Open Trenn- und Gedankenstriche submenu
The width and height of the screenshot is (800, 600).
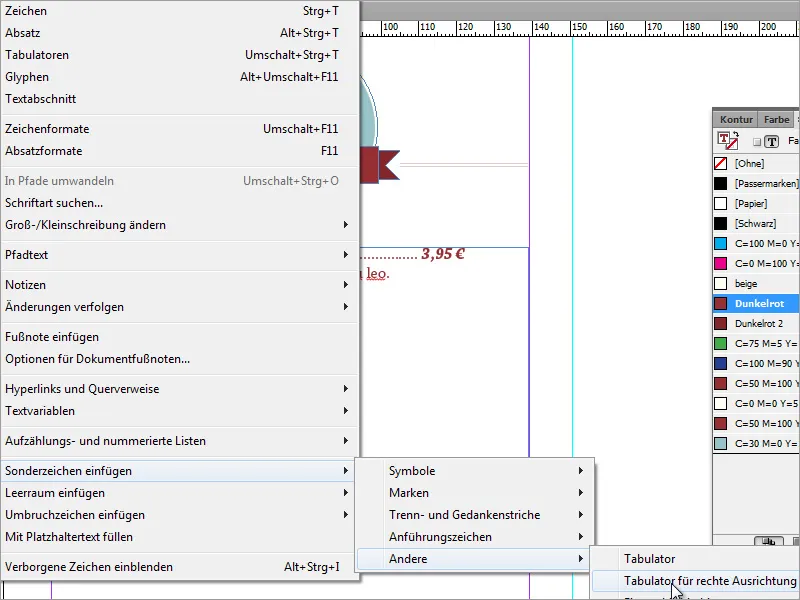[474, 515]
